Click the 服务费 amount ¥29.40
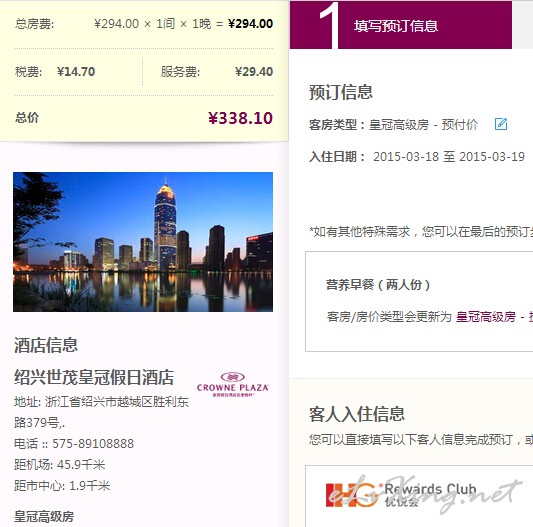Viewport: 533px width, 527px height. (254, 72)
